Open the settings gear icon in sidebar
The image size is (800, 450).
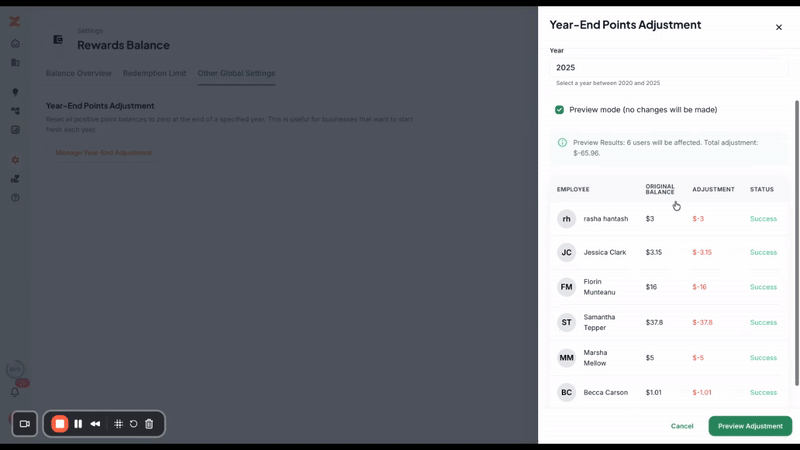(15, 160)
